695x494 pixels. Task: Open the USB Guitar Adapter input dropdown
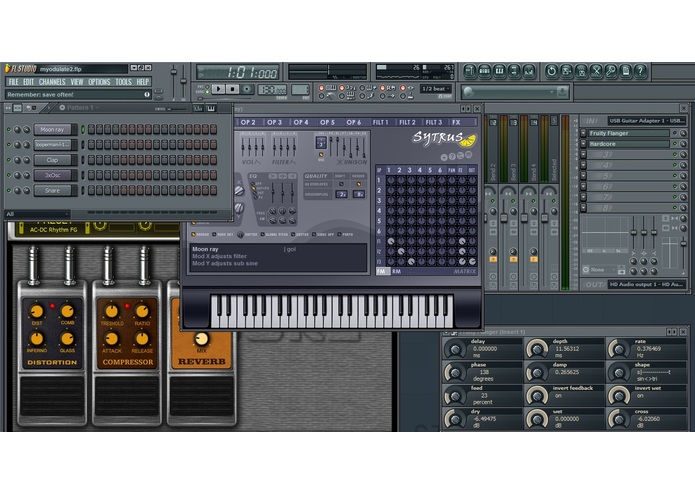point(647,121)
